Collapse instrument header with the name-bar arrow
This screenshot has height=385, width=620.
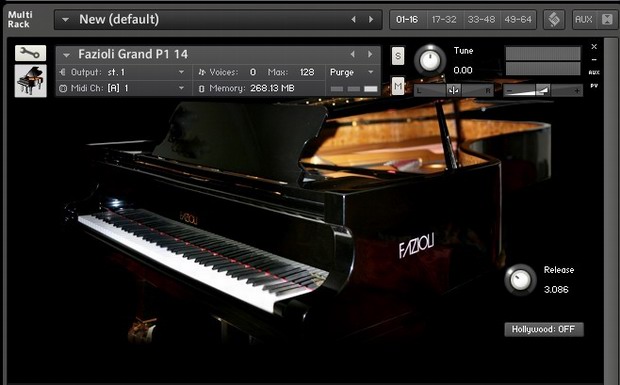(x=66, y=55)
